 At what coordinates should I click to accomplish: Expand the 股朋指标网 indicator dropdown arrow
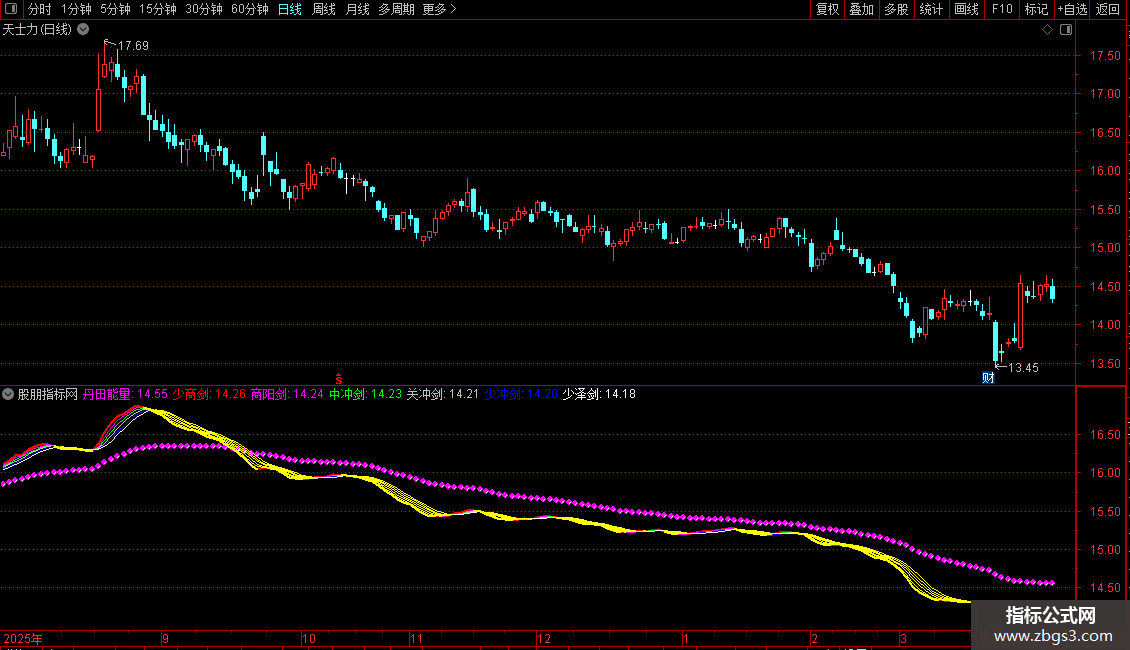tap(9, 394)
